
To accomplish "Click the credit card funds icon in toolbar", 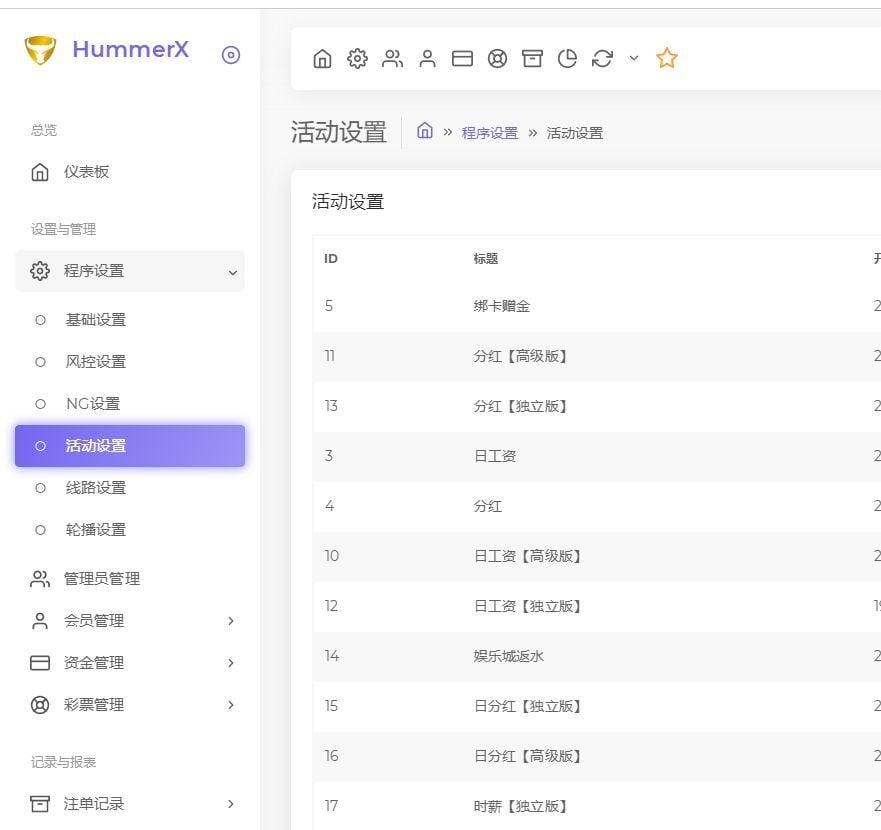I will (462, 59).
